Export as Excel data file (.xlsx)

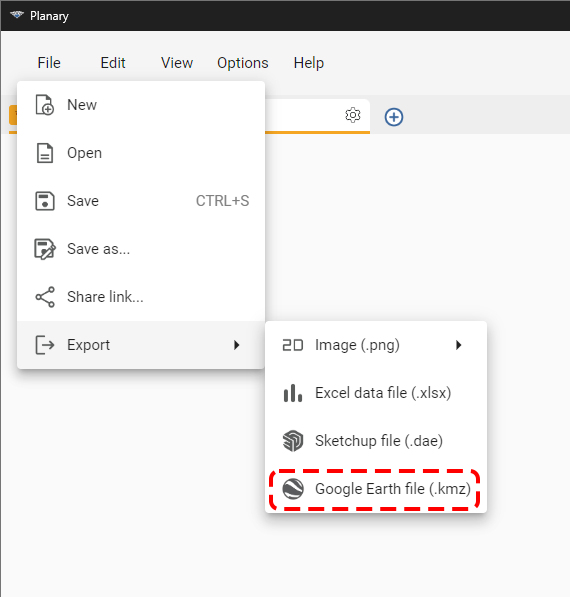pos(376,393)
